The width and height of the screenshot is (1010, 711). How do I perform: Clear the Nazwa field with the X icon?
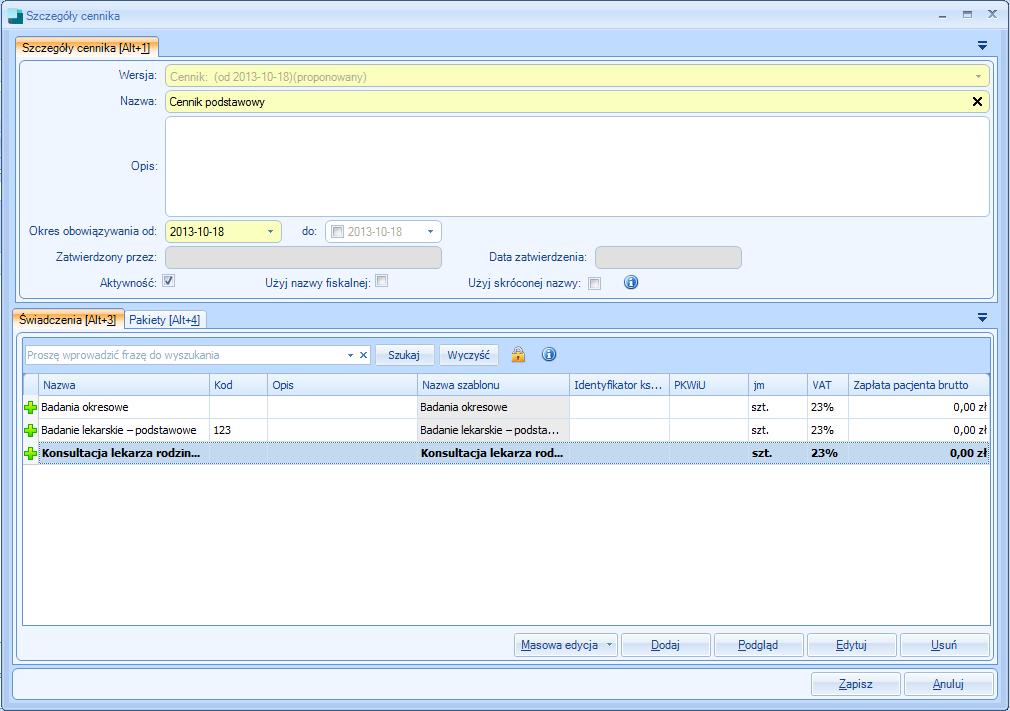[977, 102]
